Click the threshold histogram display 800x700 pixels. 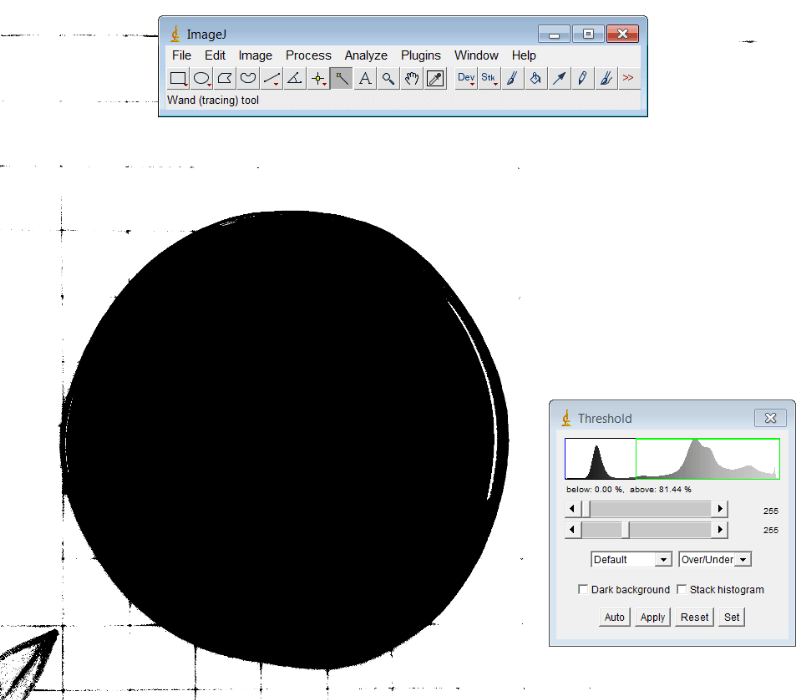coord(670,458)
